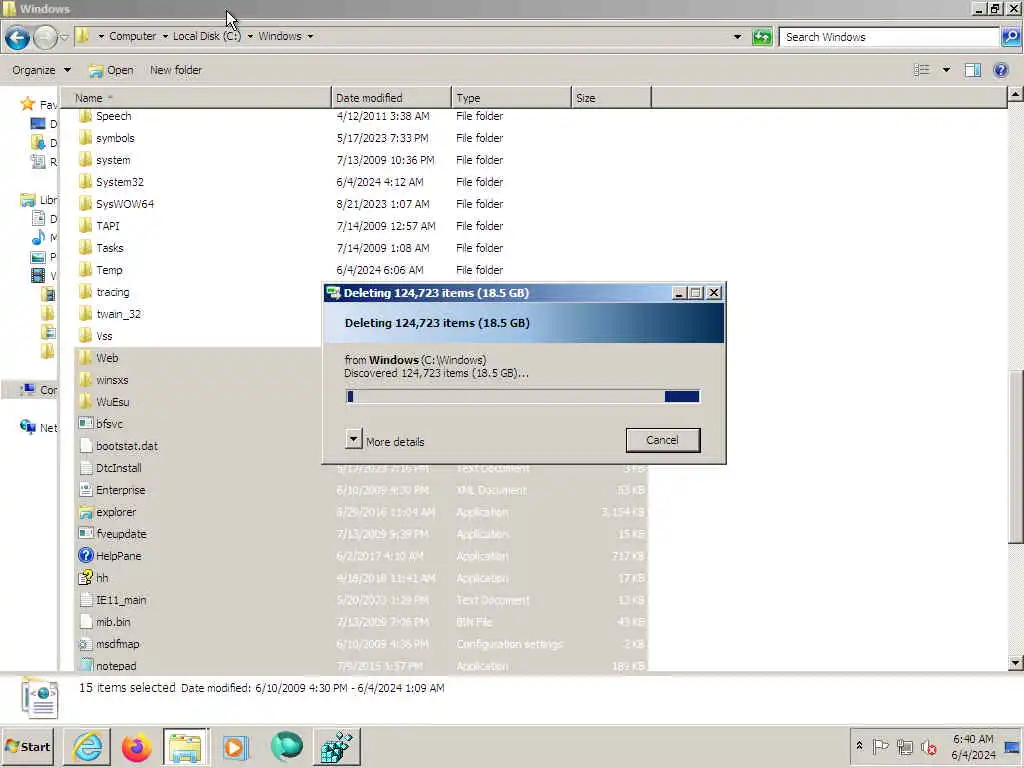Expand More details in delete dialog
The width and height of the screenshot is (1024, 768).
(x=385, y=441)
